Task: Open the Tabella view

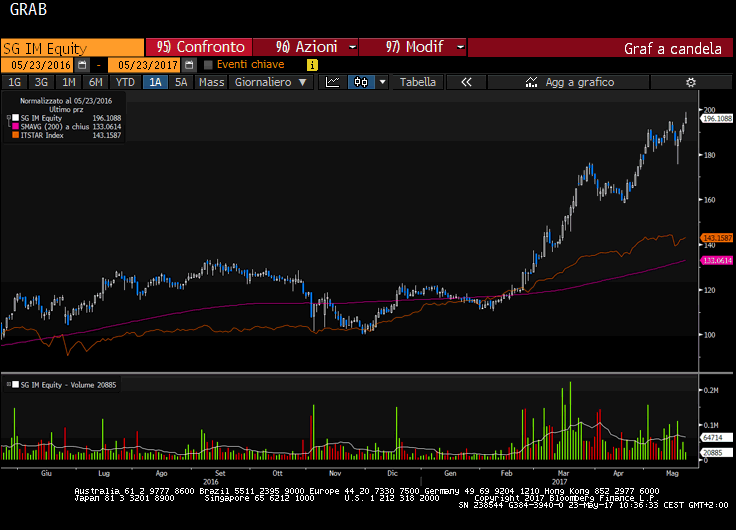Action: (418, 82)
